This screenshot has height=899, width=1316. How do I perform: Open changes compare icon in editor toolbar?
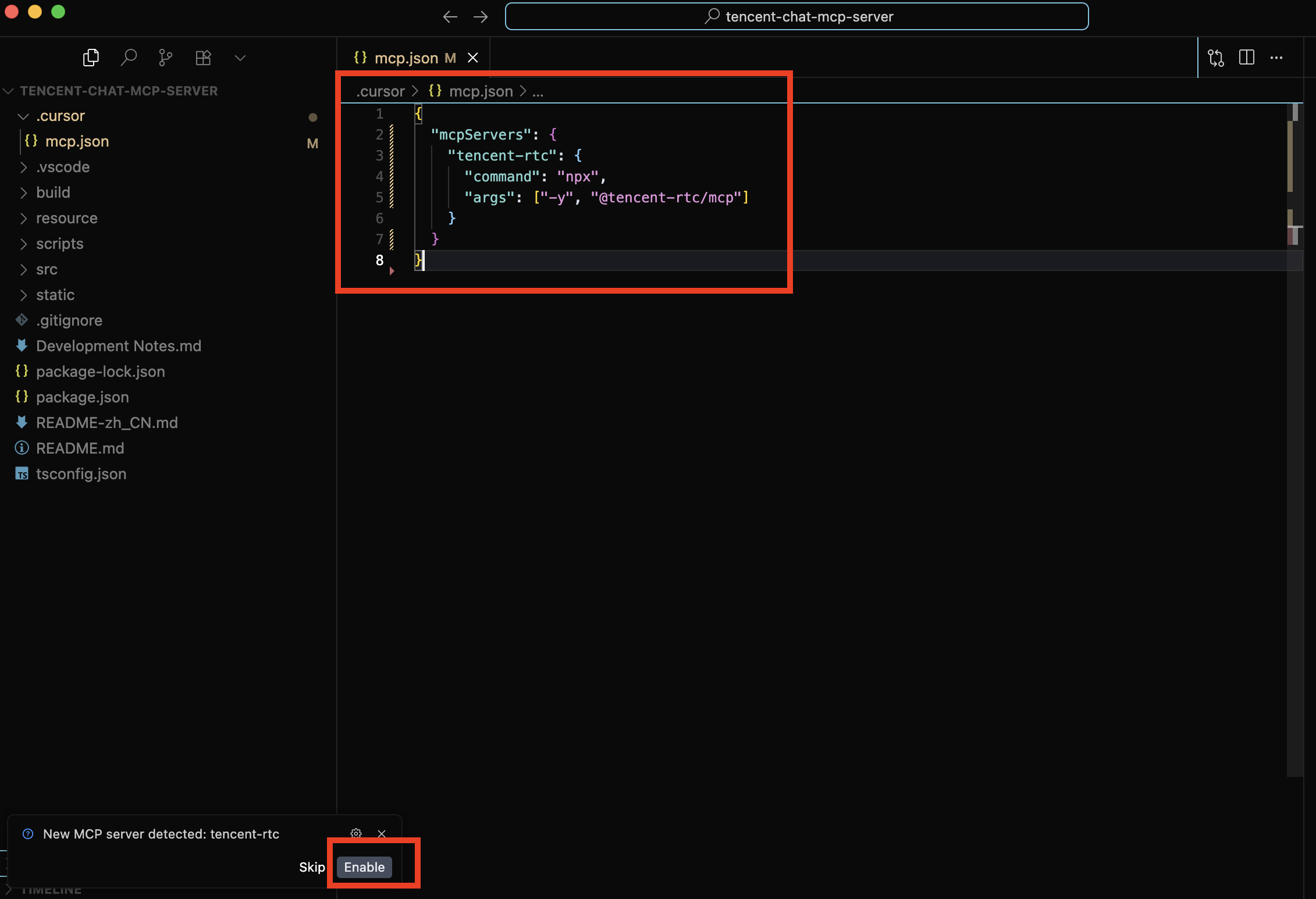[x=1216, y=58]
